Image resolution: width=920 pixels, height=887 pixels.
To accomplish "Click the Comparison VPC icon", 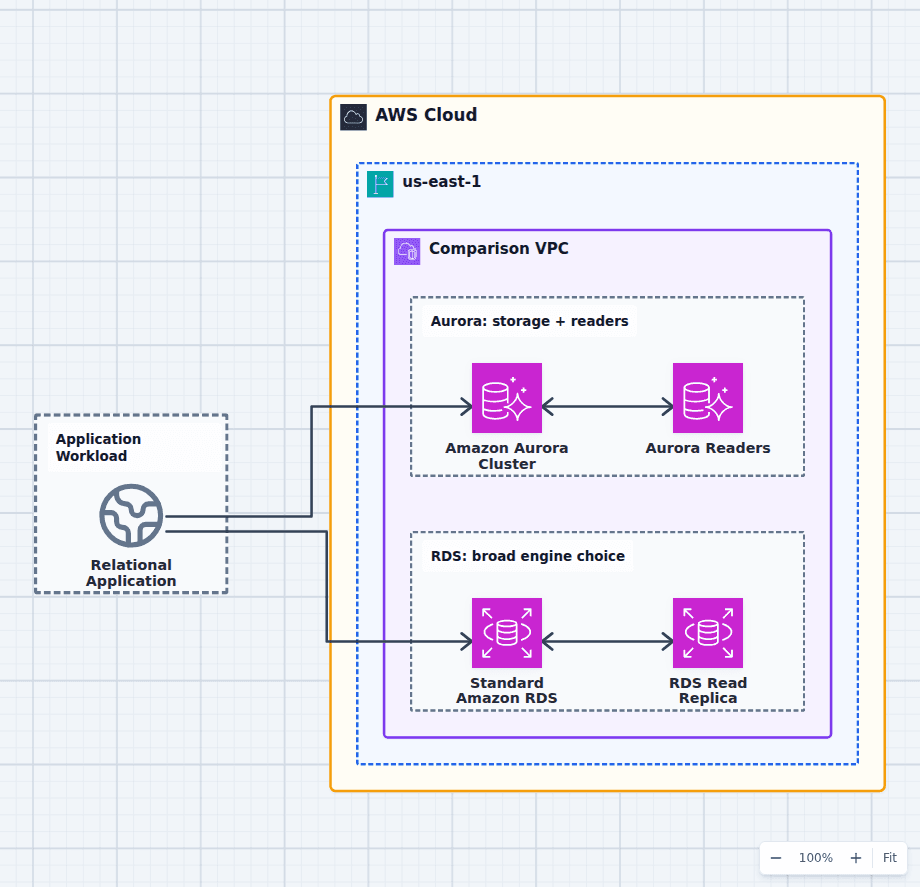I will 407,252.
